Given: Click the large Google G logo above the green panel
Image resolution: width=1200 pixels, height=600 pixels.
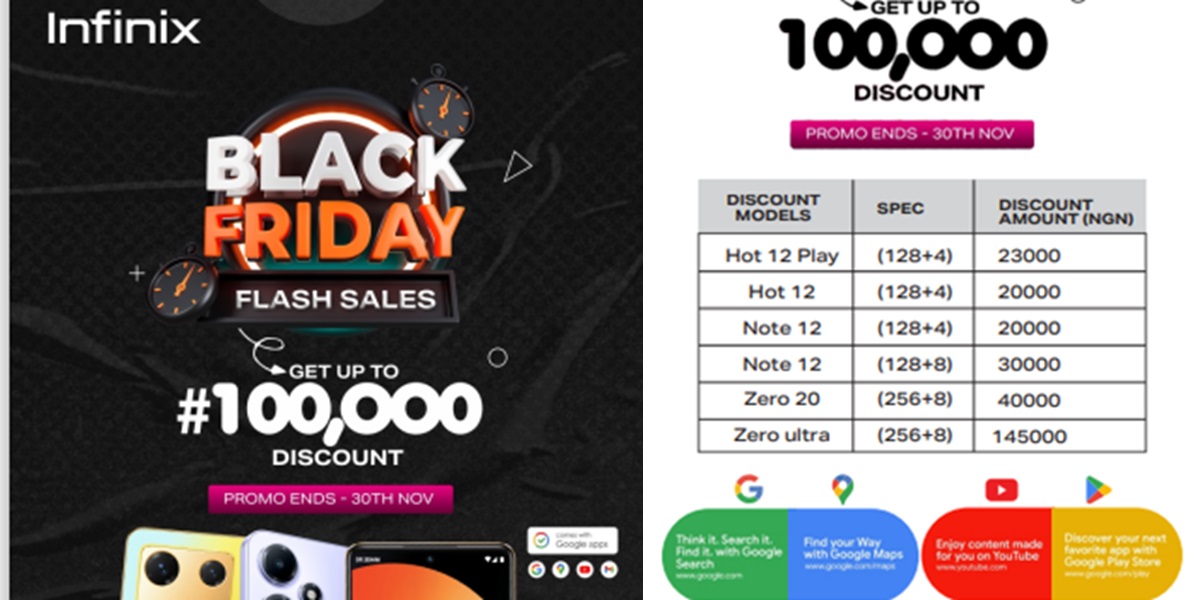Looking at the screenshot, I should (x=748, y=489).
